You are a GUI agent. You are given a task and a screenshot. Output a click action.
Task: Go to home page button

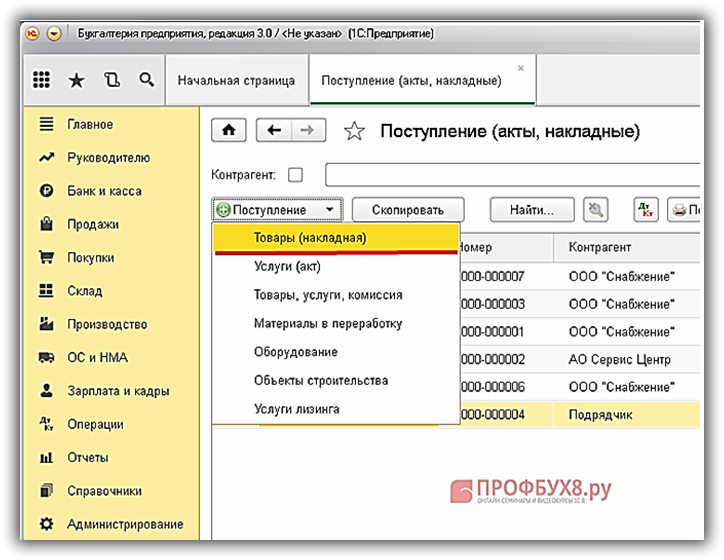[x=229, y=130]
